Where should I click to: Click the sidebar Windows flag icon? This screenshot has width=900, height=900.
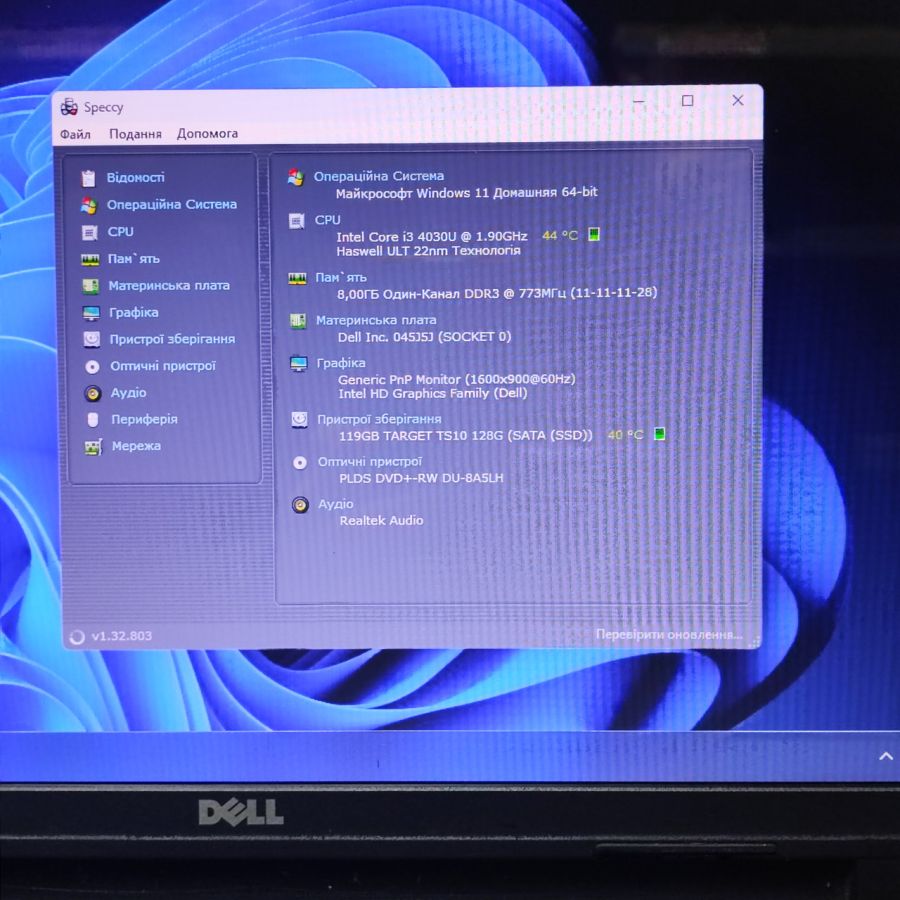pos(89,205)
